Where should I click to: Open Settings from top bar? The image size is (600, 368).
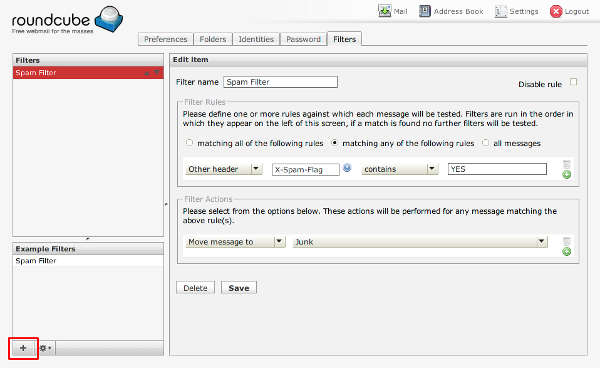point(516,11)
